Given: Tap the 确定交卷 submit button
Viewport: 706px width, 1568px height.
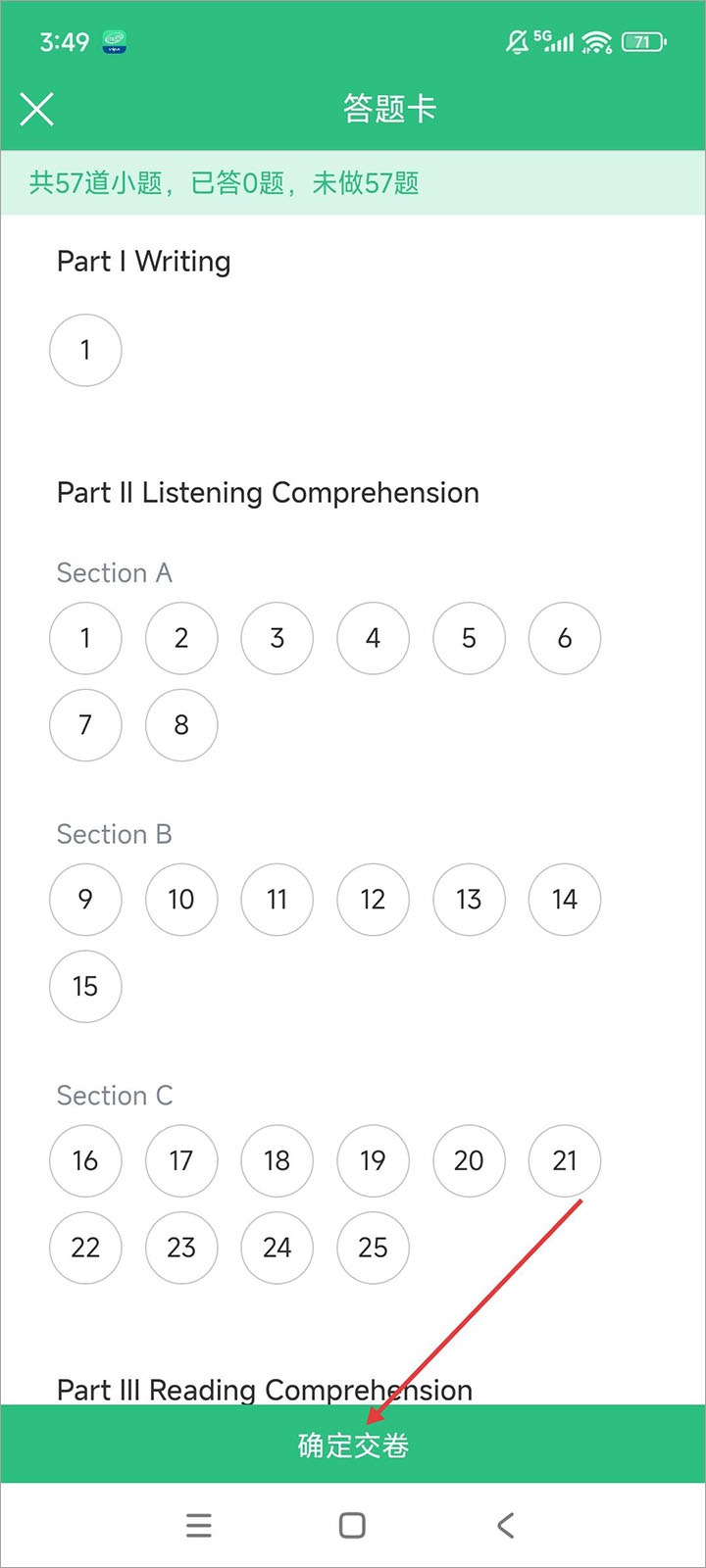Looking at the screenshot, I should coord(353,1445).
